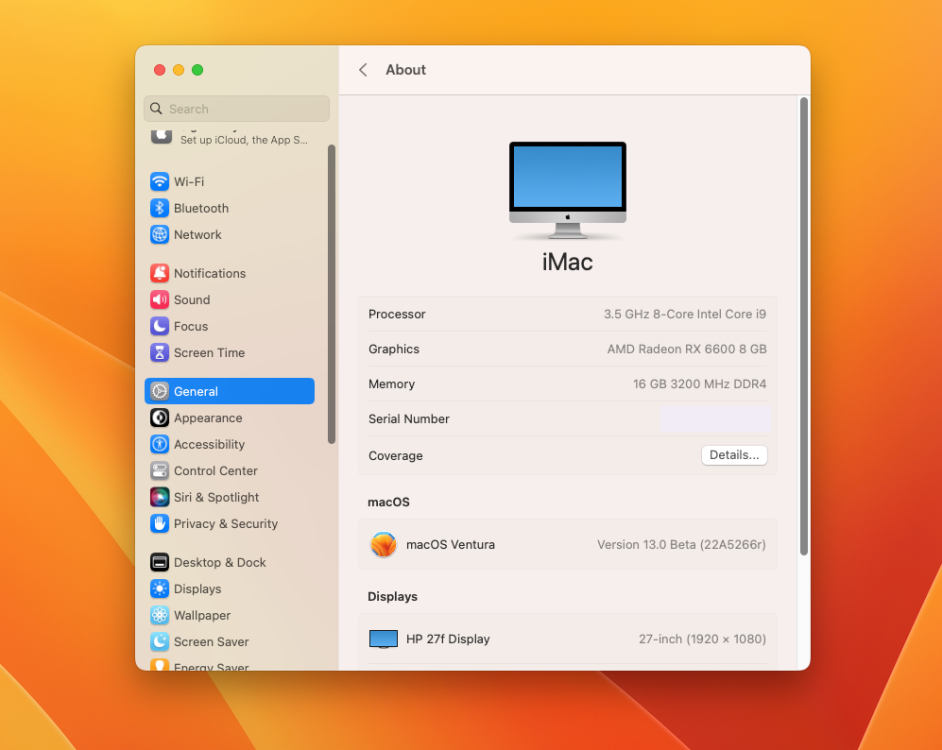Select the Wallpaper flower icon
The width and height of the screenshot is (942, 750).
(159, 615)
